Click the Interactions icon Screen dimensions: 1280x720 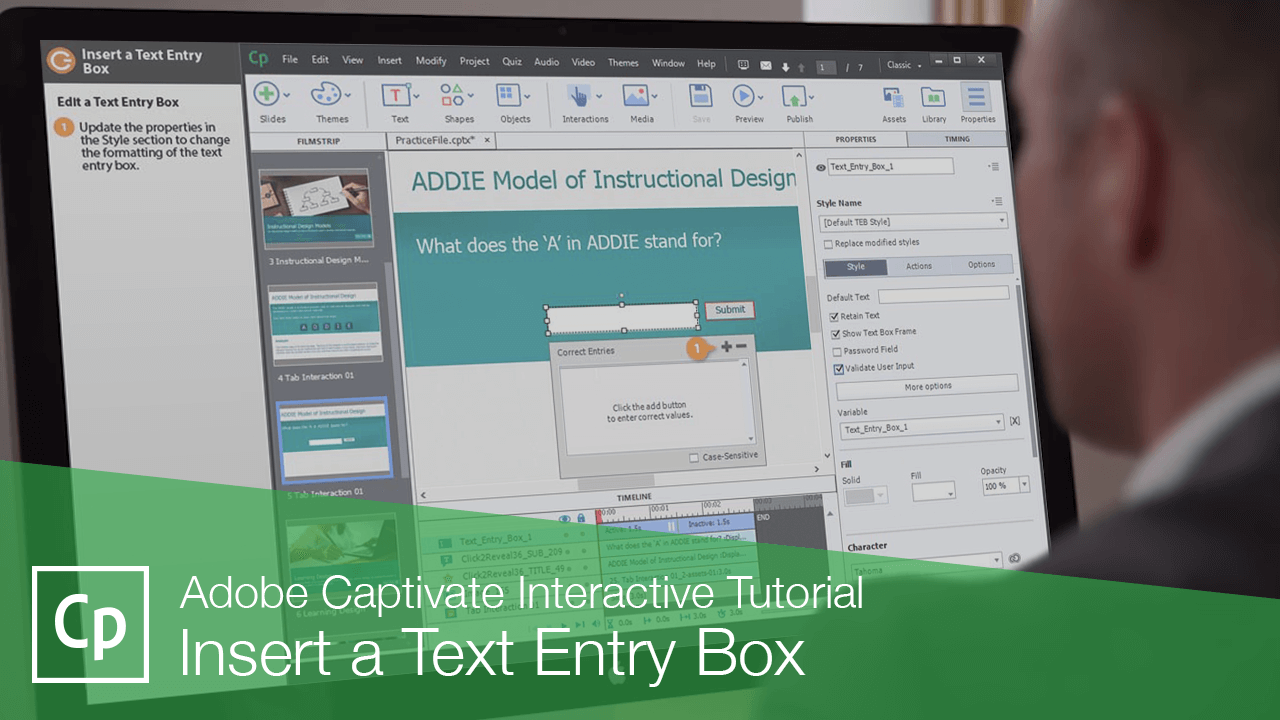point(580,95)
